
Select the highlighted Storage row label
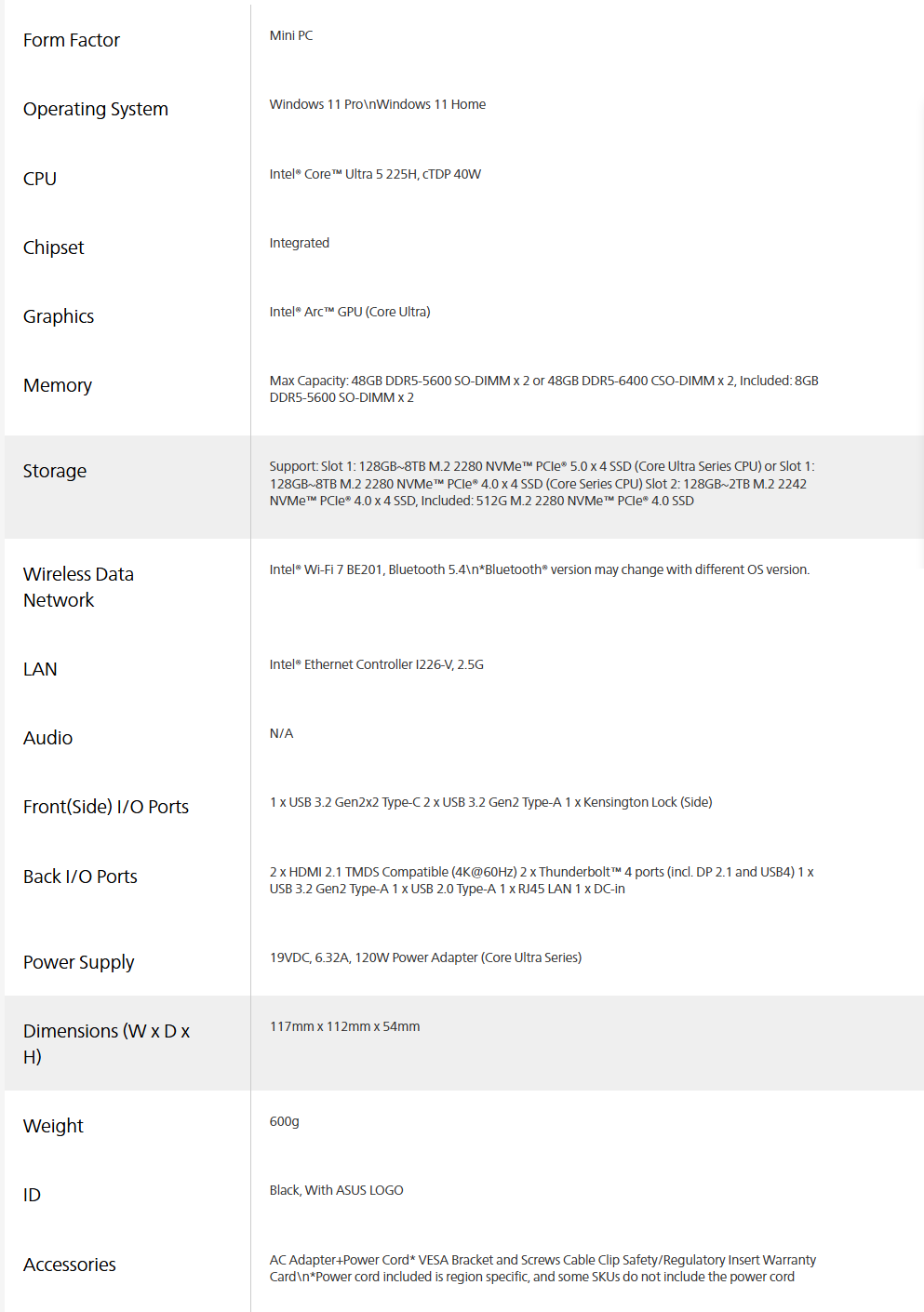click(55, 471)
